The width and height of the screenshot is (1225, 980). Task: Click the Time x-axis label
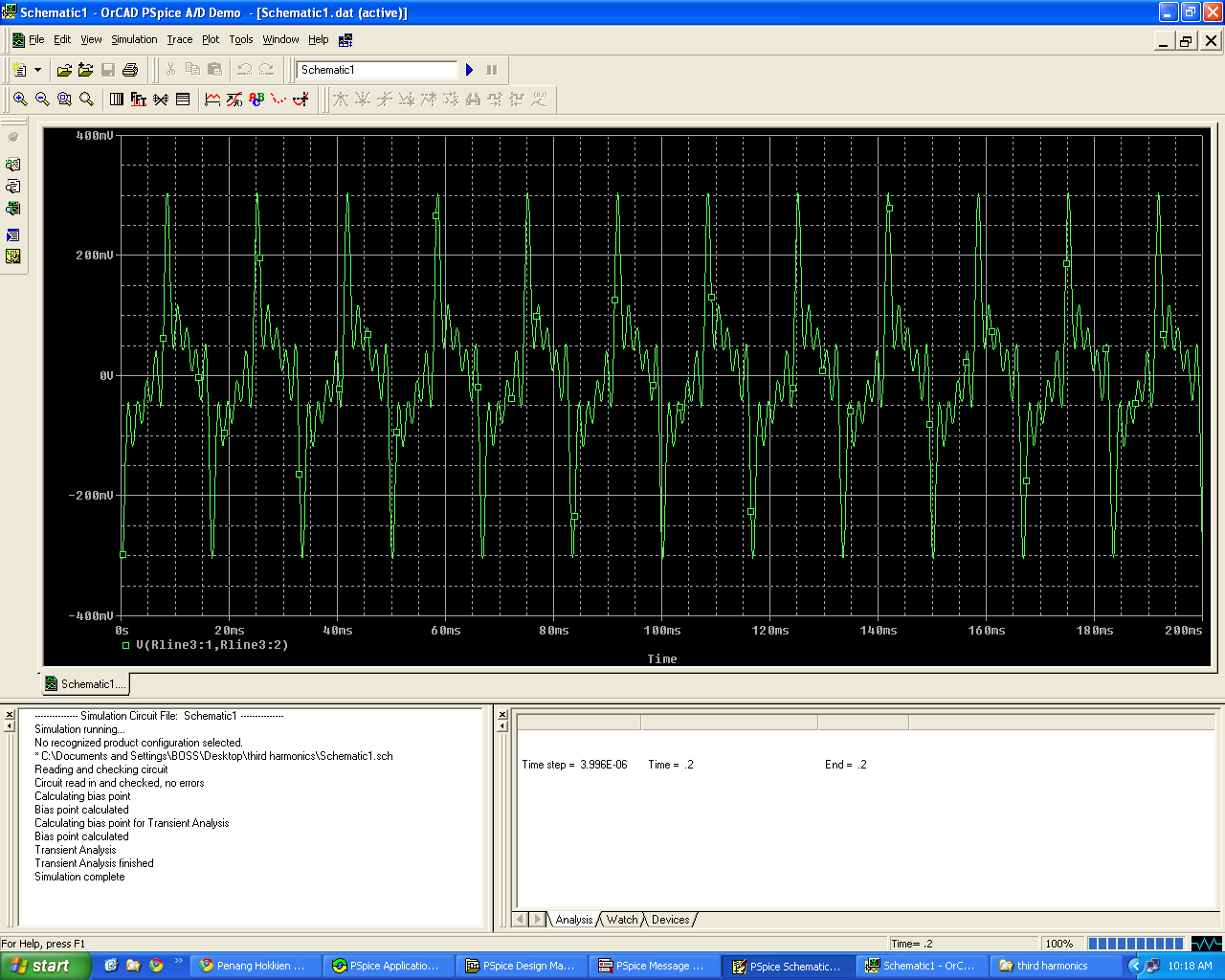661,659
